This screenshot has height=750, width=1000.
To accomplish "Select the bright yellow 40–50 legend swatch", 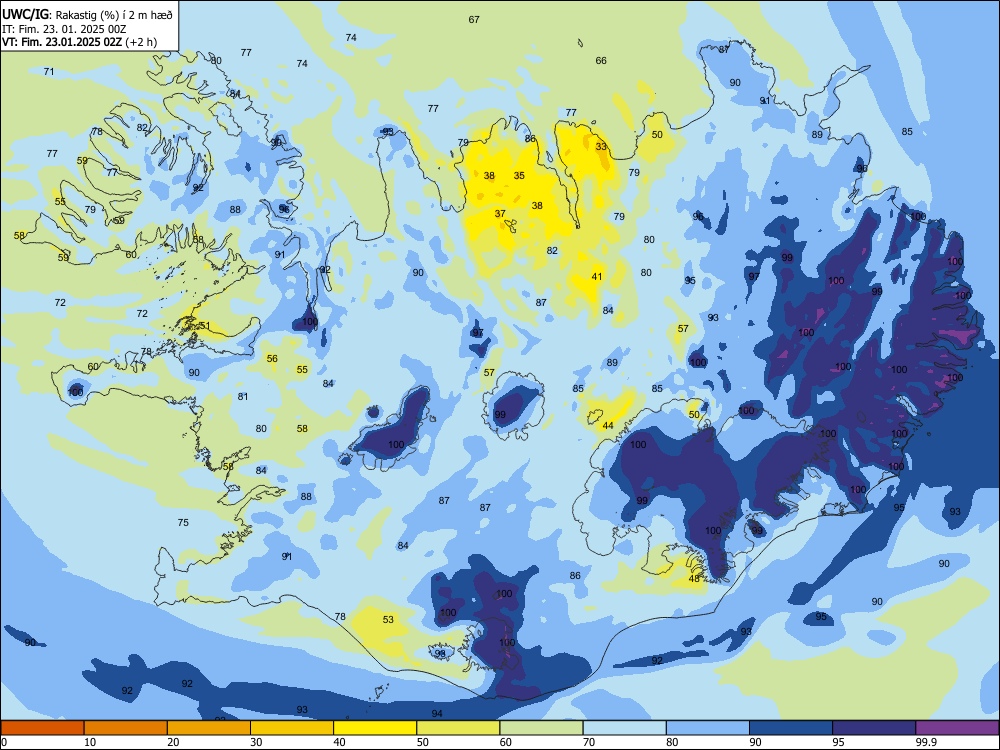I will click(375, 728).
